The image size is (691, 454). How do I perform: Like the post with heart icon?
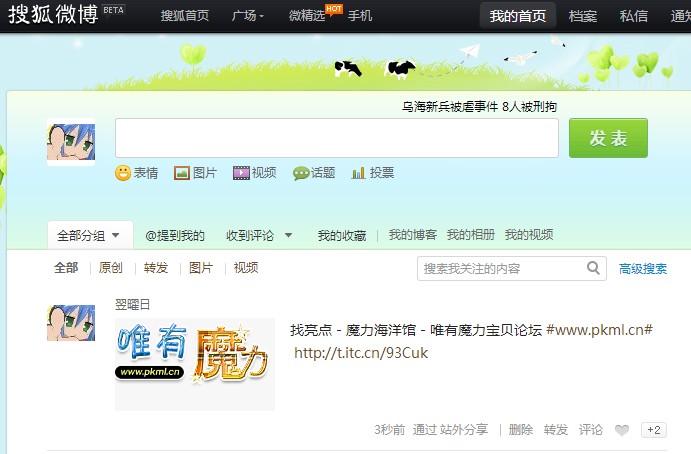coord(622,430)
